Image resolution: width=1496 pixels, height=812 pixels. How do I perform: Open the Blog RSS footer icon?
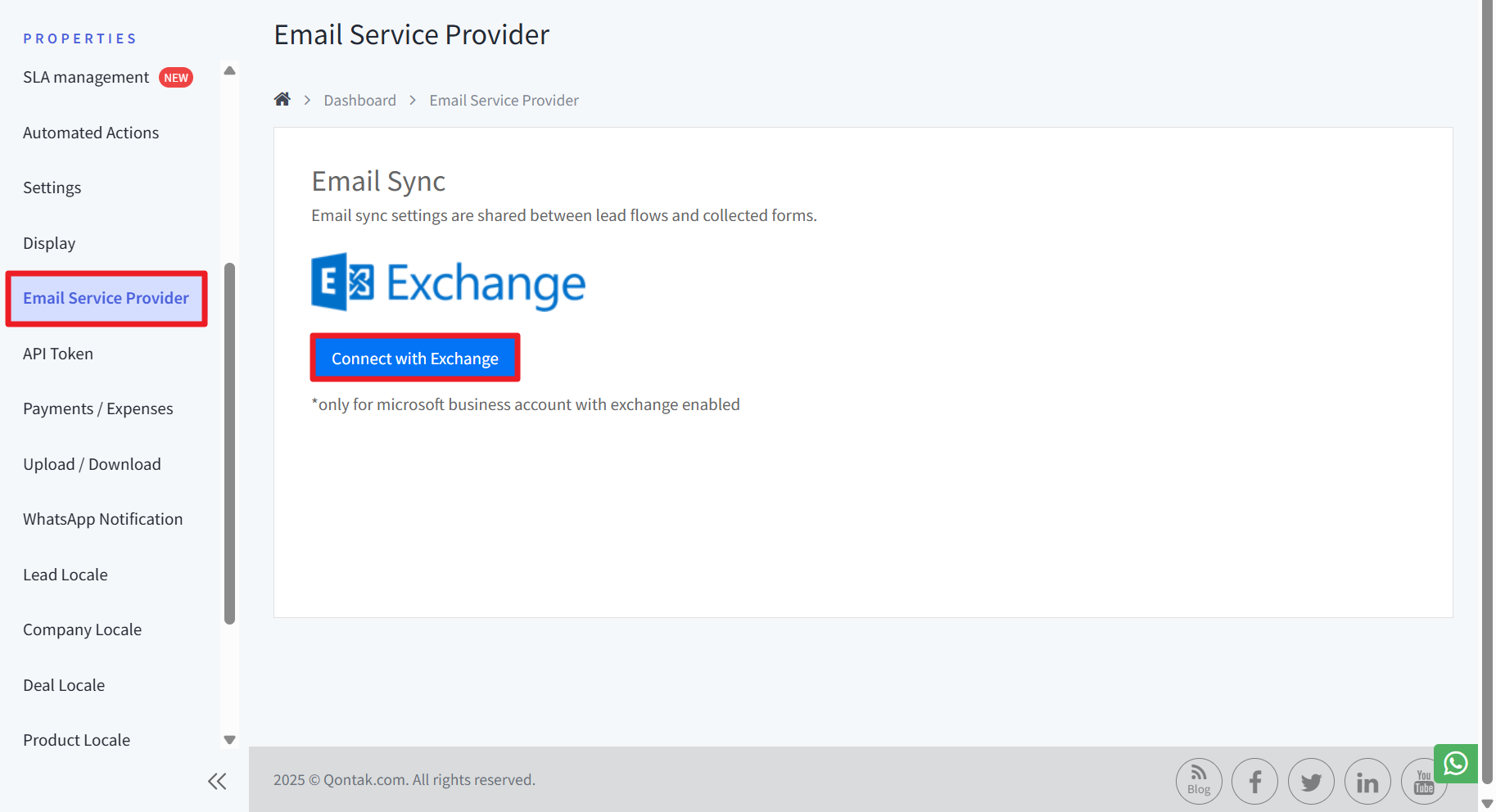[1198, 781]
